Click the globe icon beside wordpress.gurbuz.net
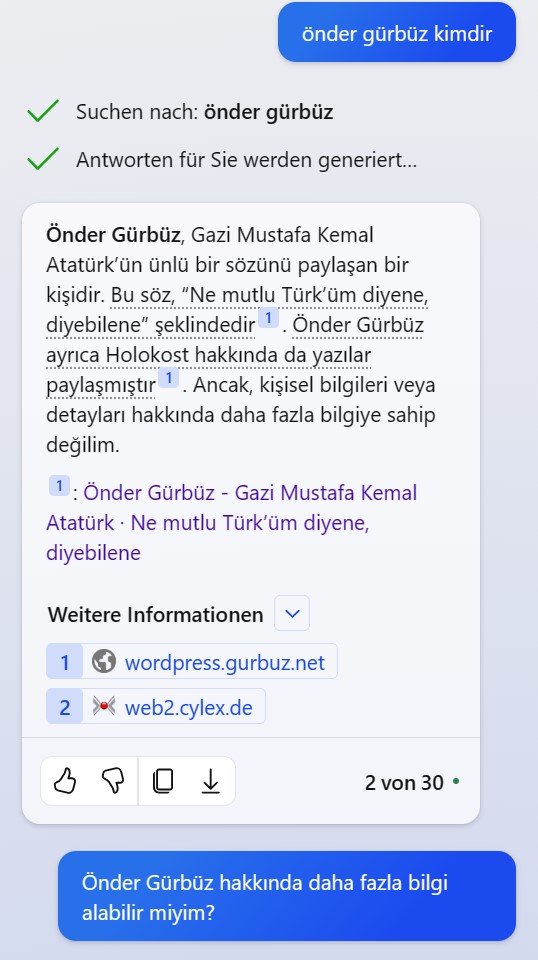Screen dimensions: 538x960 [103, 662]
